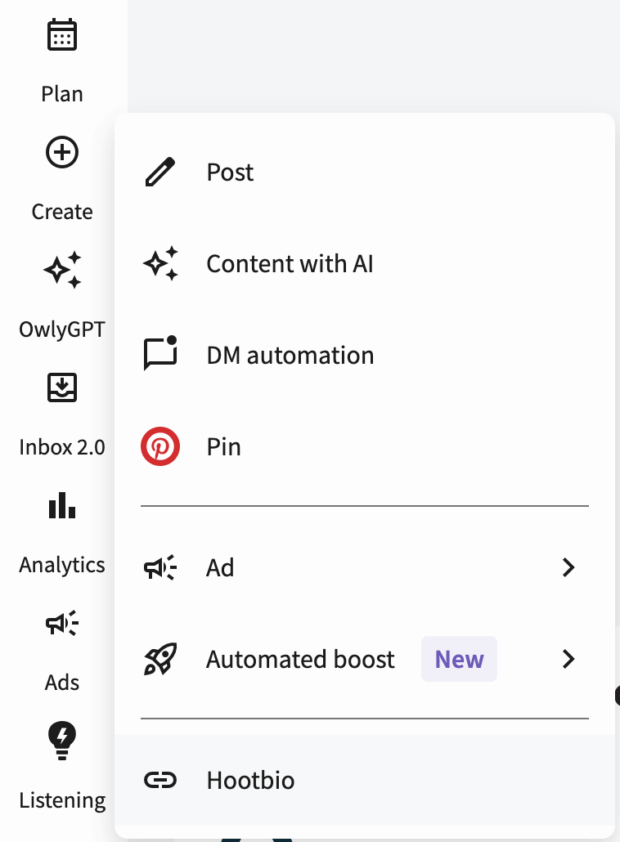620x842 pixels.
Task: Open the Plan calendar icon
Action: tap(62, 35)
